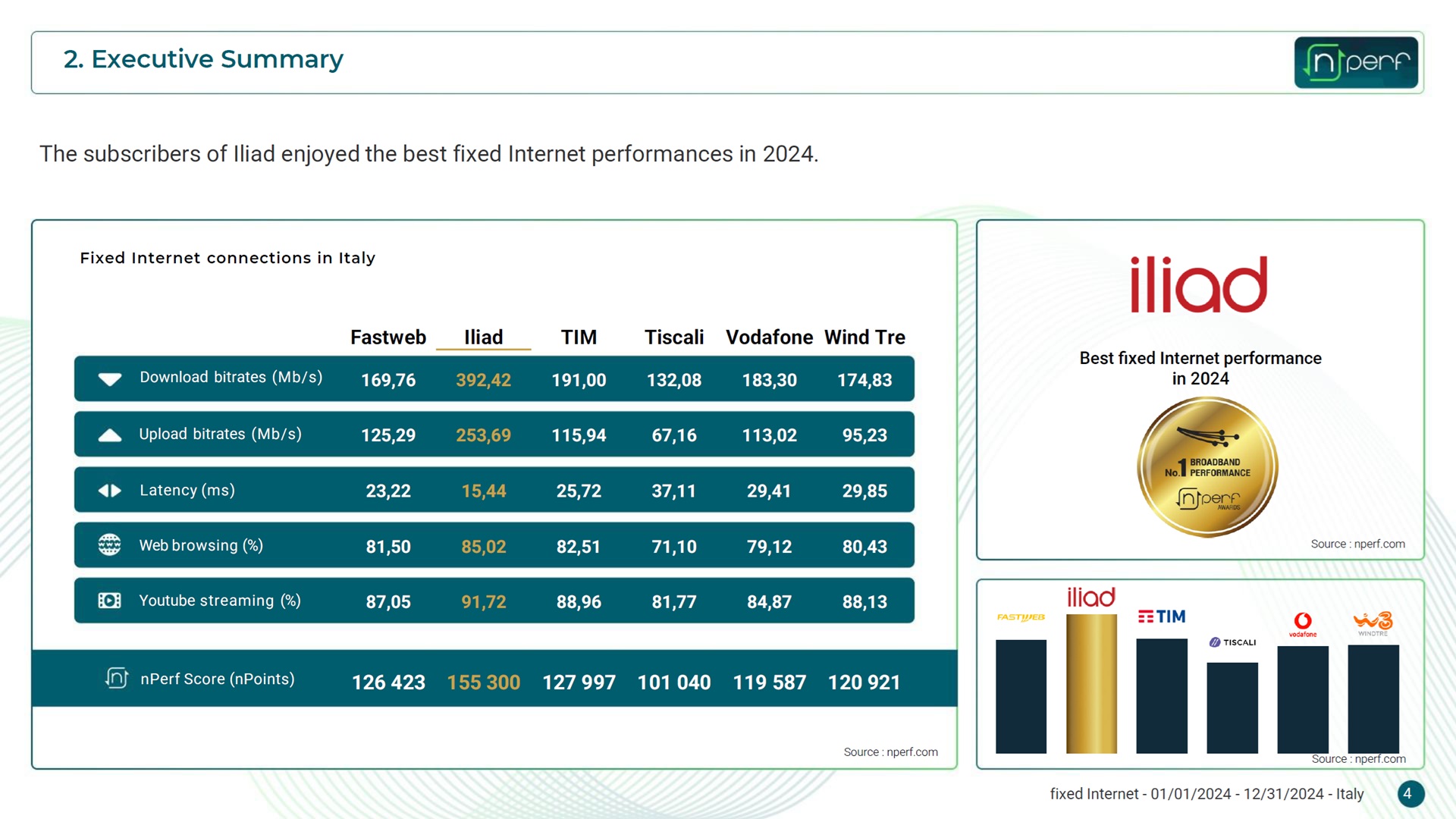Select the Fastweb column header
Image resolution: width=1456 pixels, height=819 pixels.
click(388, 337)
